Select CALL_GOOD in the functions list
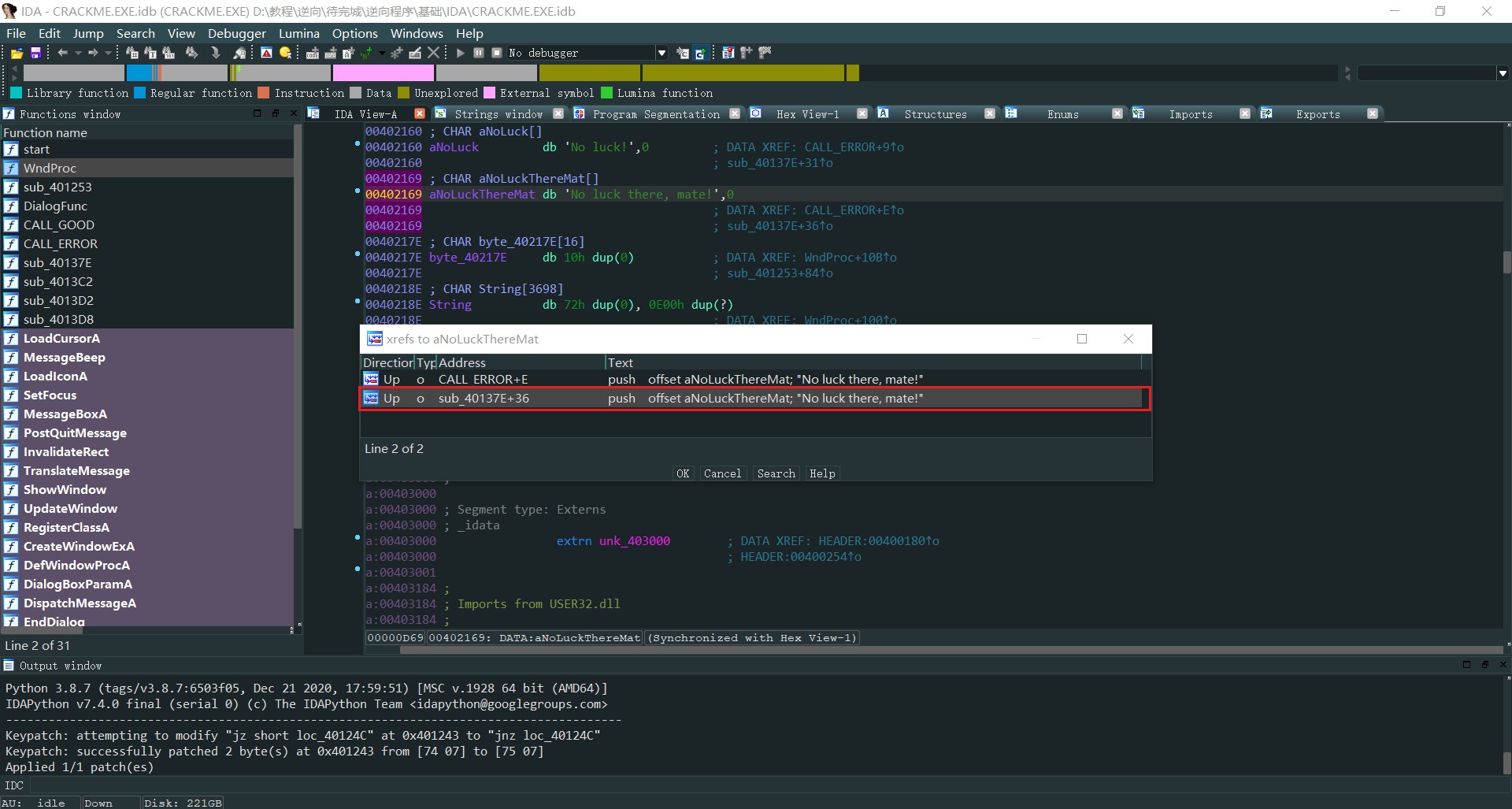 58,225
